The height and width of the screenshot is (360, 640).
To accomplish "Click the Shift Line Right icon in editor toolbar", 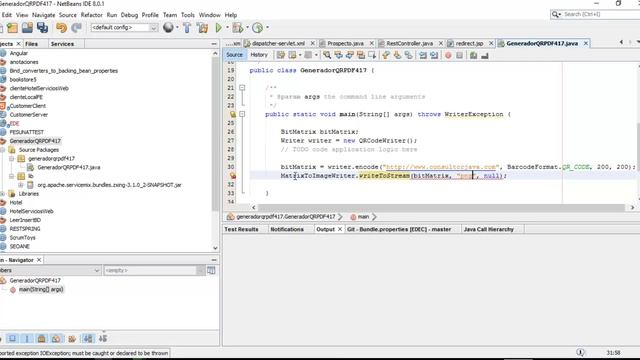I will [434, 55].
